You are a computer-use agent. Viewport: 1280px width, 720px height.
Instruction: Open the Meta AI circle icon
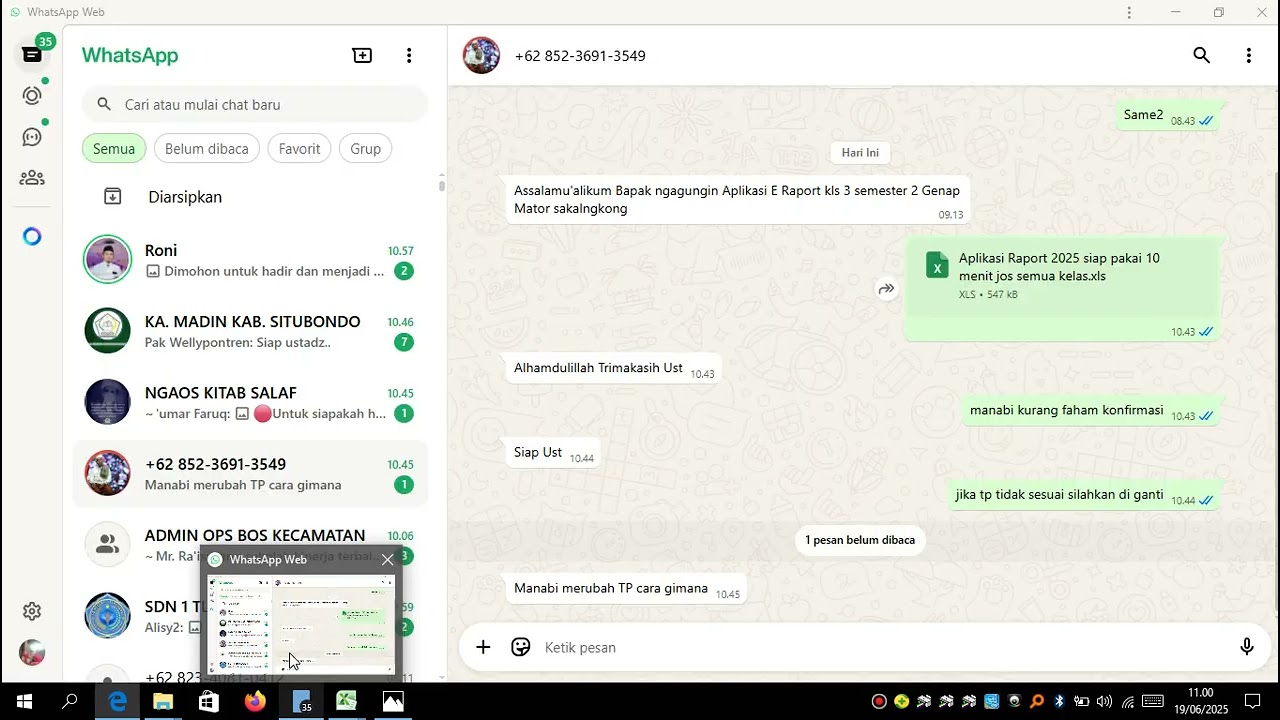pos(32,236)
